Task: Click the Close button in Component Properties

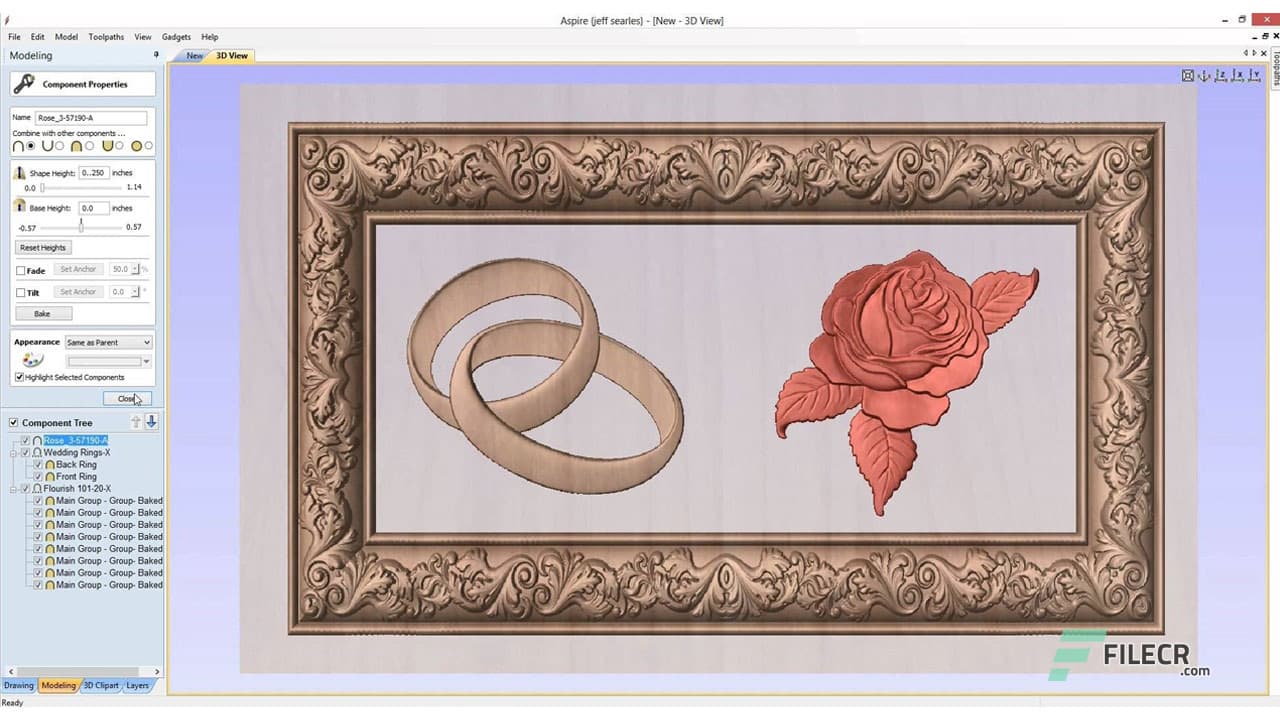Action: (x=128, y=398)
